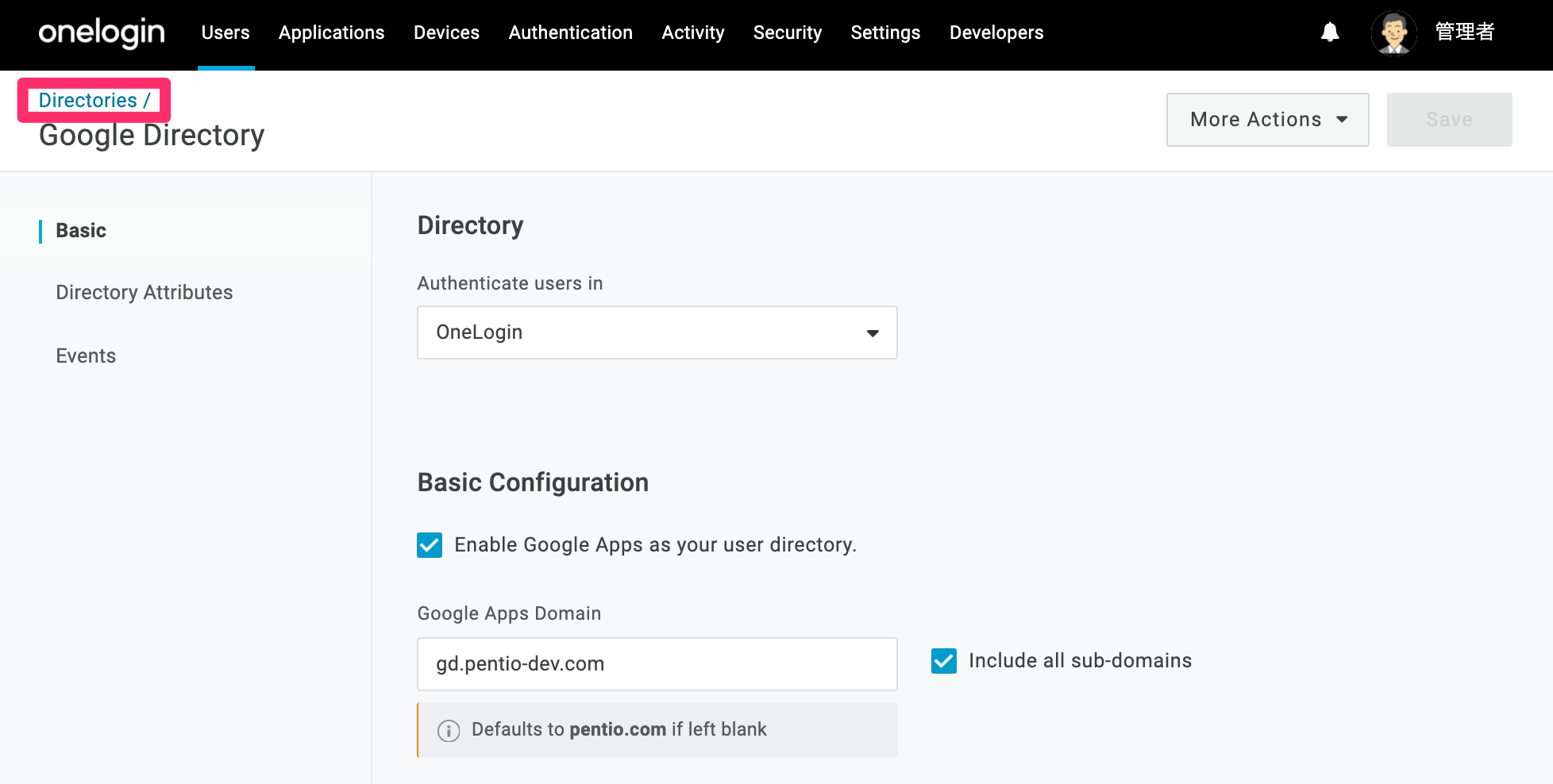This screenshot has height=784, width=1553.
Task: Click the user avatar picture
Action: [1394, 33]
